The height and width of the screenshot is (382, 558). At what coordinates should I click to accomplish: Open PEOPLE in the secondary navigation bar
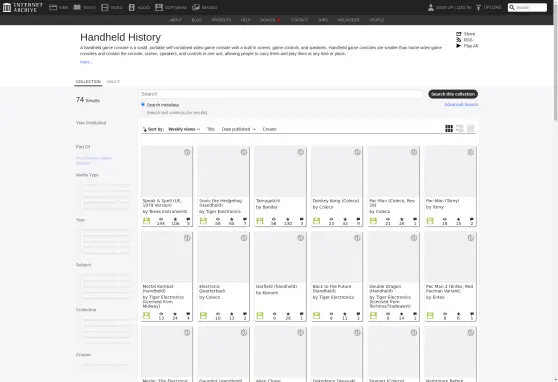point(377,20)
